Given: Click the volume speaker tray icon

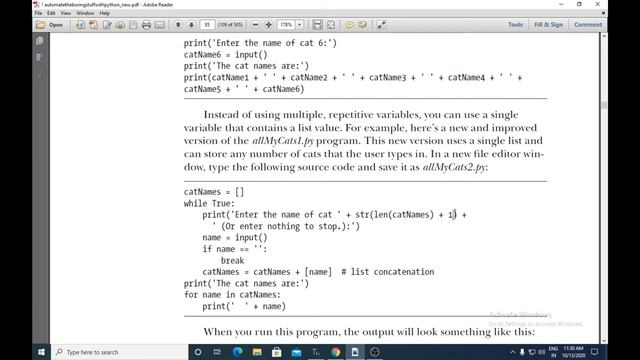Looking at the screenshot, I should (x=542, y=352).
